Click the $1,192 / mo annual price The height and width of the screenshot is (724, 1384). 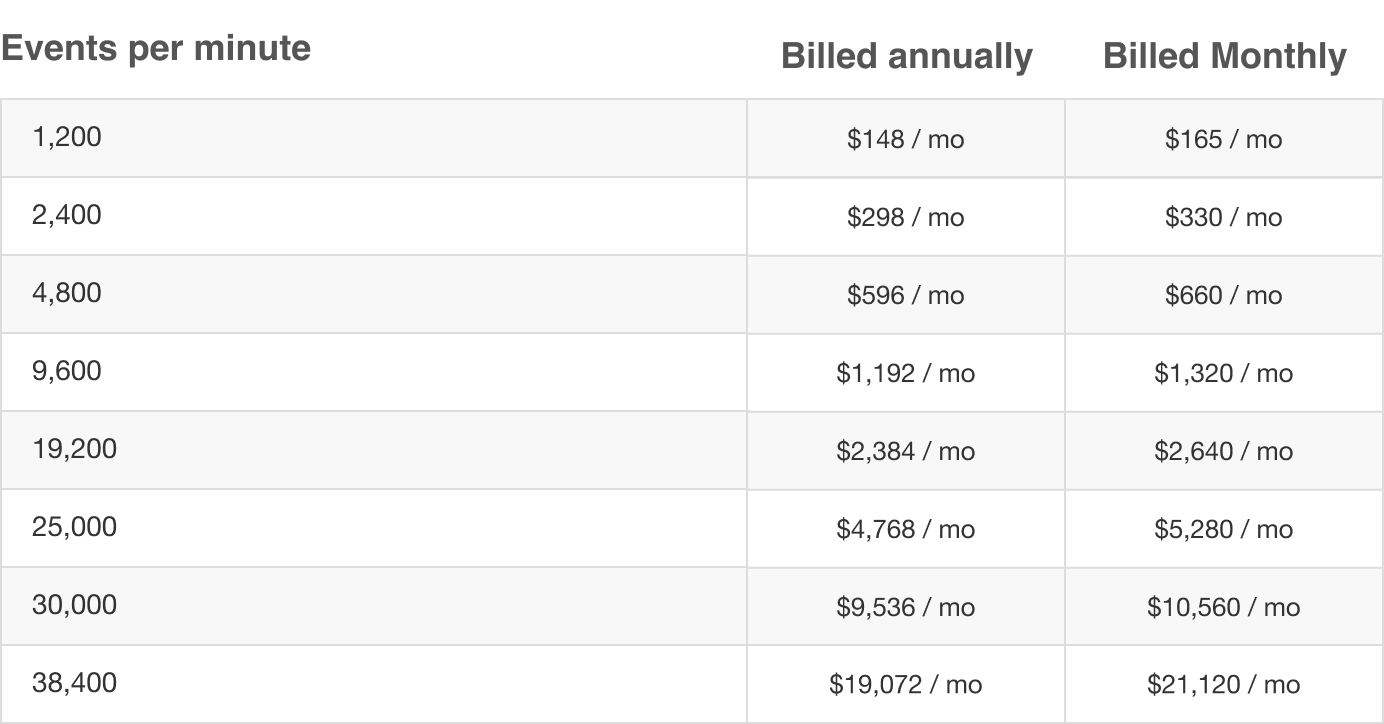[x=906, y=373]
